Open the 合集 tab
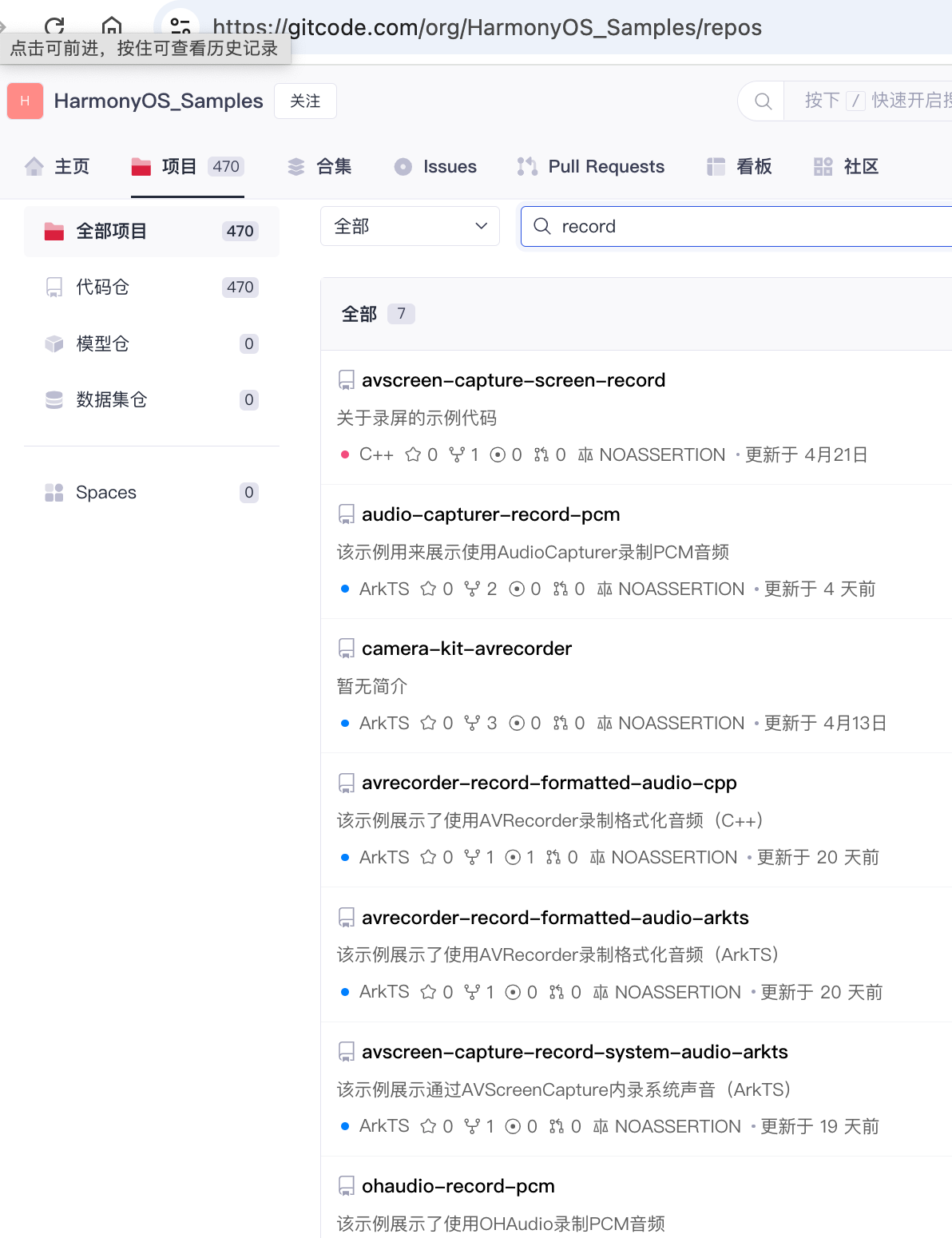 click(319, 166)
